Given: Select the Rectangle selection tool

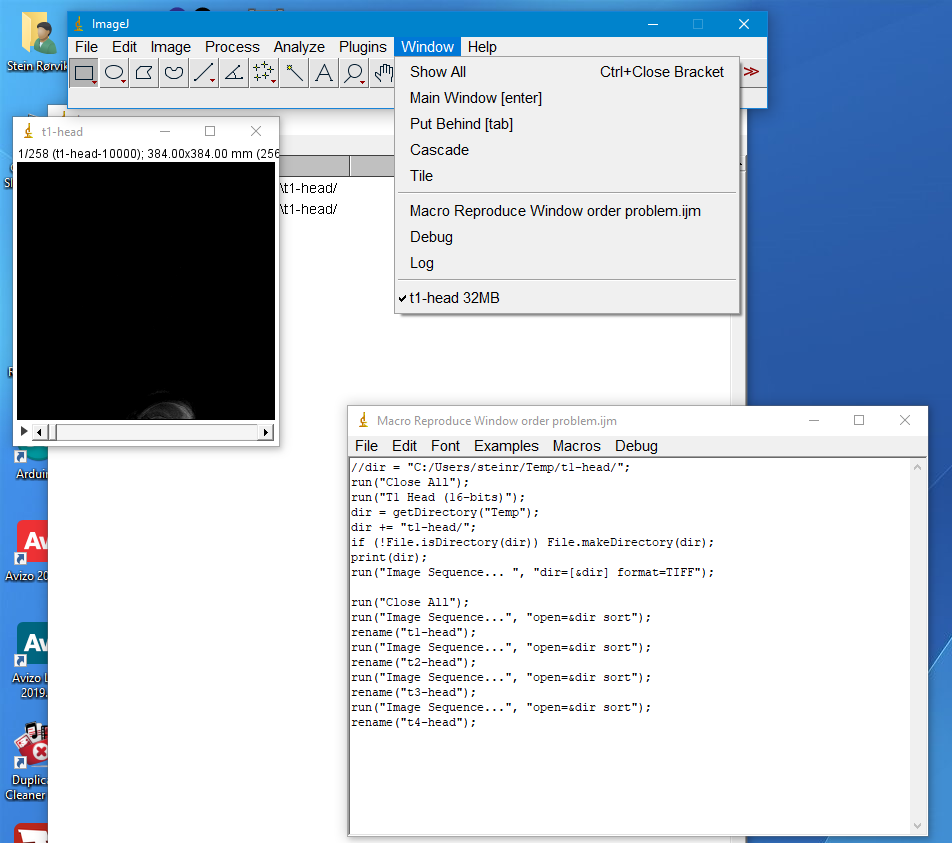Looking at the screenshot, I should 85,72.
